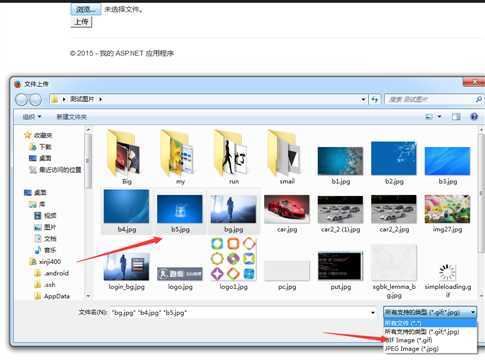Select 下载 in the favorites list
The image size is (485, 360).
pyautogui.click(x=40, y=147)
